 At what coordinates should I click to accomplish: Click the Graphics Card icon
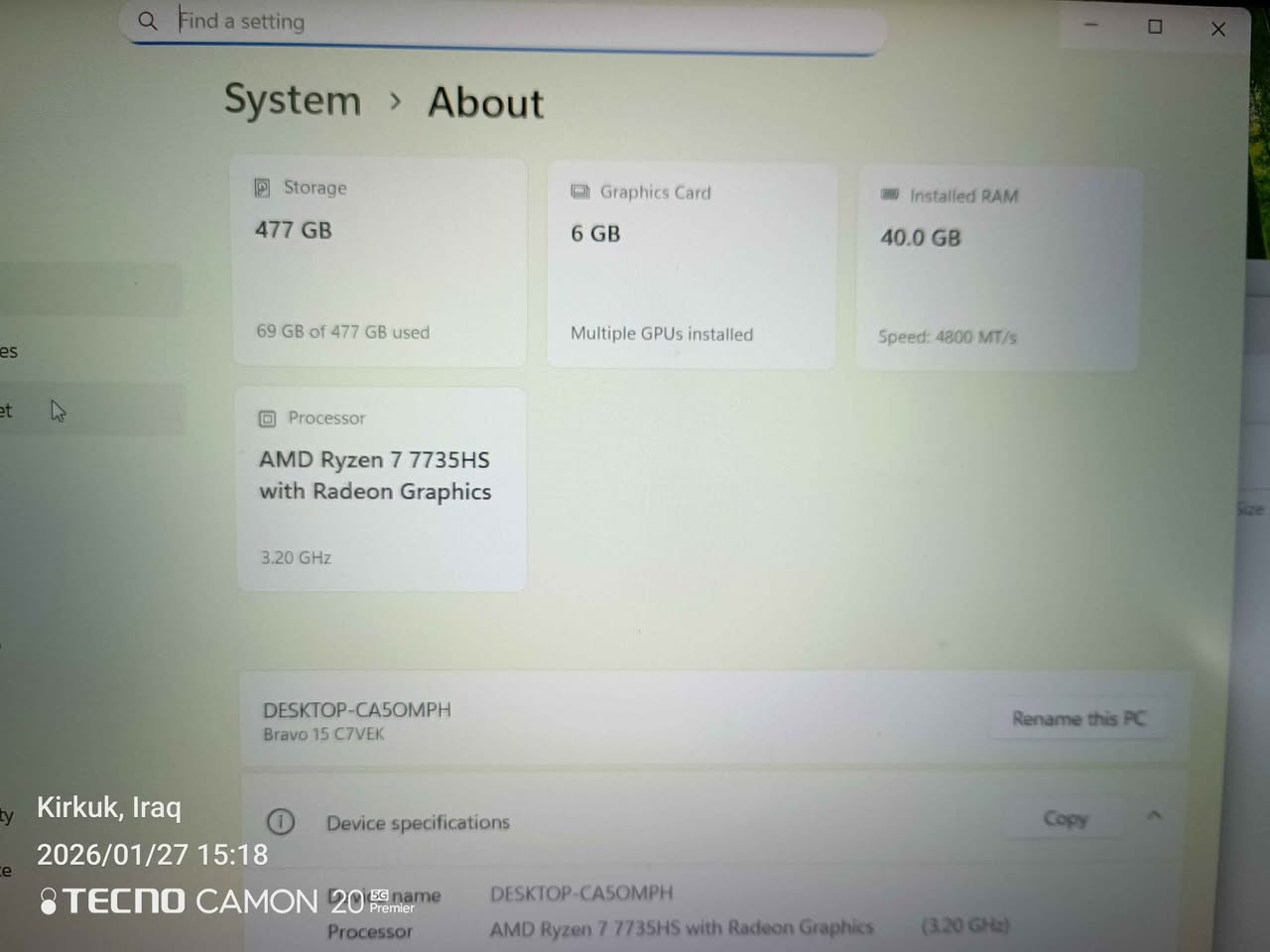click(579, 191)
